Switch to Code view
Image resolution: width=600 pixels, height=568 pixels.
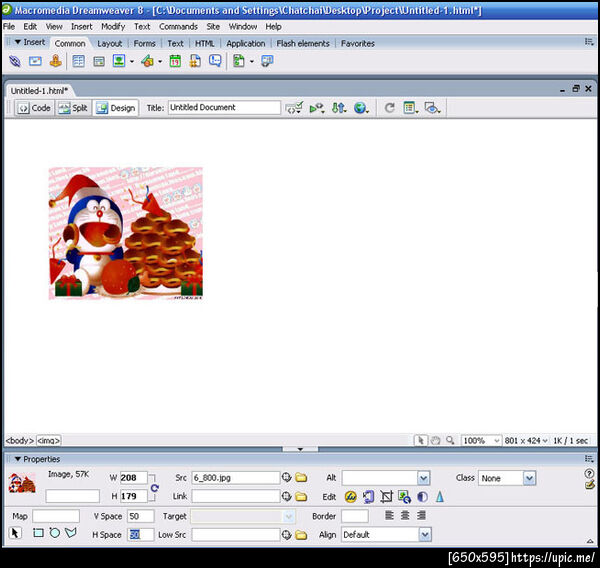click(x=35, y=108)
